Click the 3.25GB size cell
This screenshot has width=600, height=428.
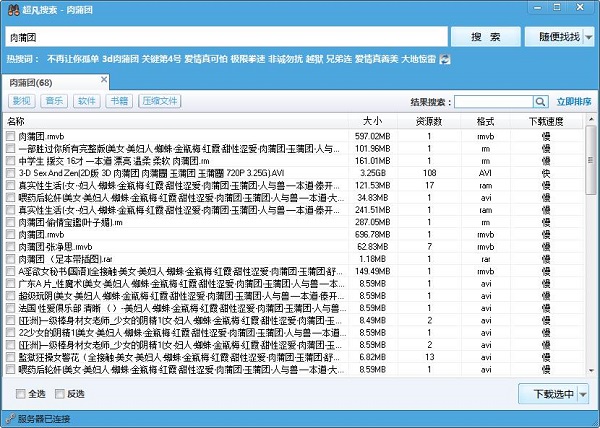(373, 173)
